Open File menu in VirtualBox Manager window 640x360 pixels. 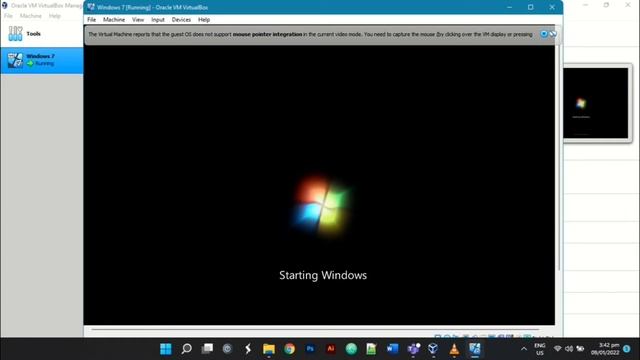point(8,16)
